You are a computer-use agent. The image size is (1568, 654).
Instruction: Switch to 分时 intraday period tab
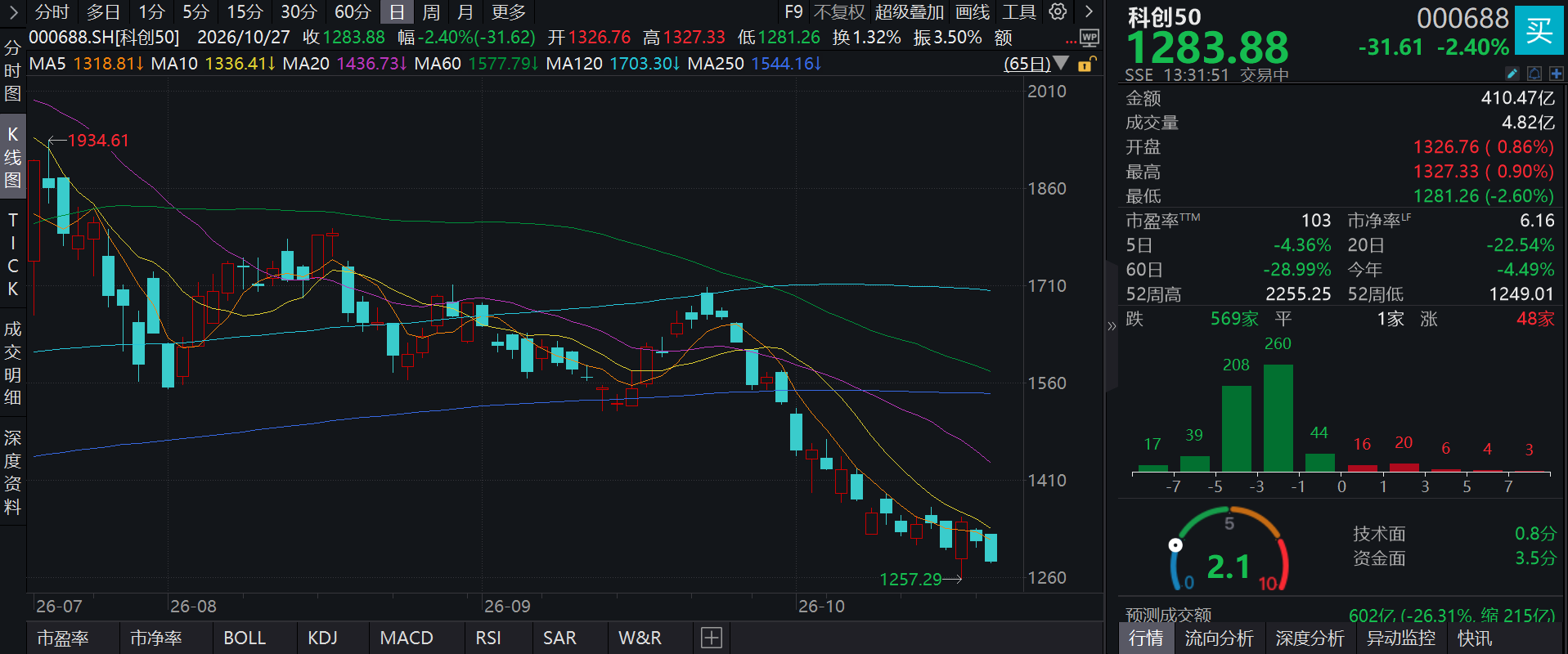(52, 11)
